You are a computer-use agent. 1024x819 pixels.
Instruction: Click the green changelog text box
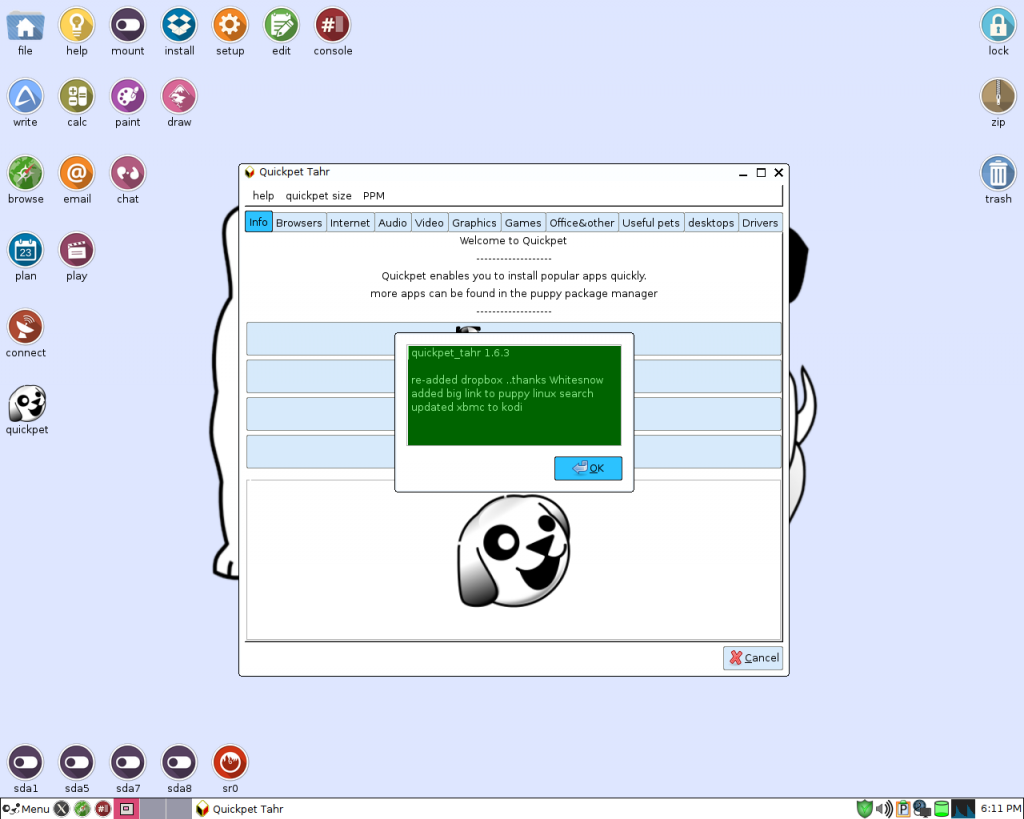[514, 395]
